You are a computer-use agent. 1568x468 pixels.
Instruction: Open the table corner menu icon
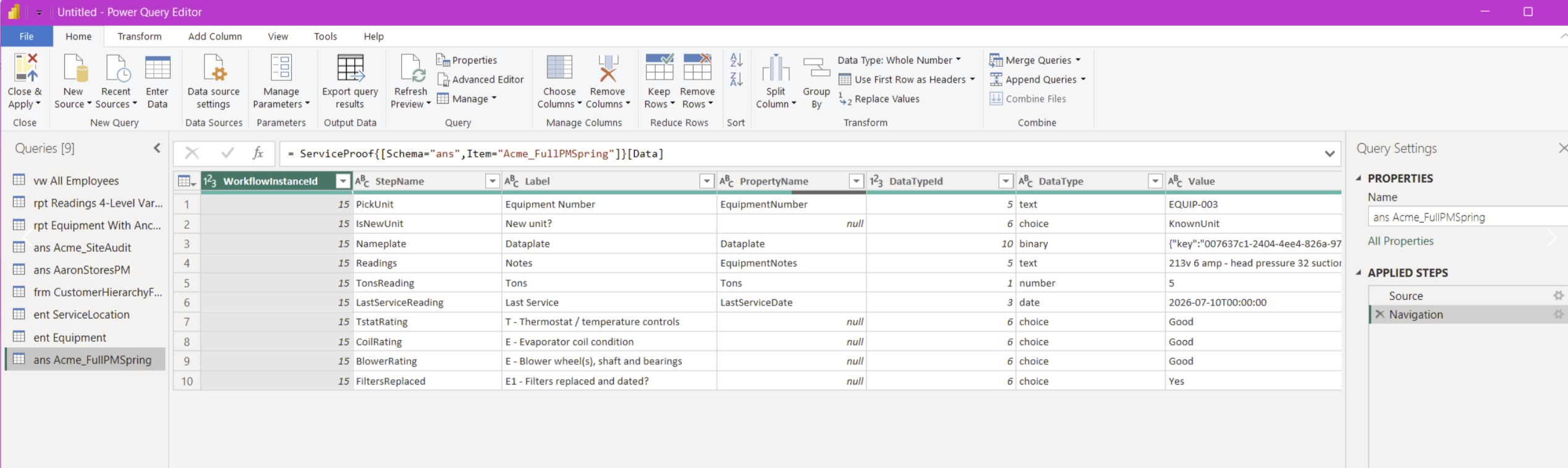click(186, 181)
